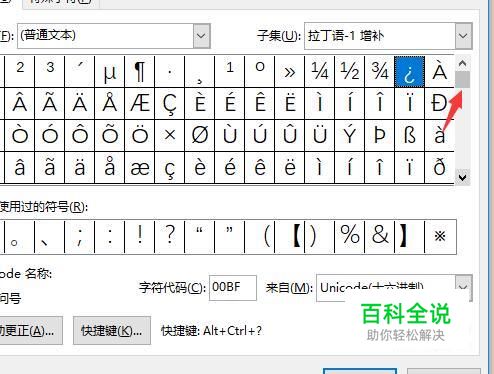This screenshot has width=494, height=374.
Task: Select the Ø slashed O character
Action: [200, 135]
